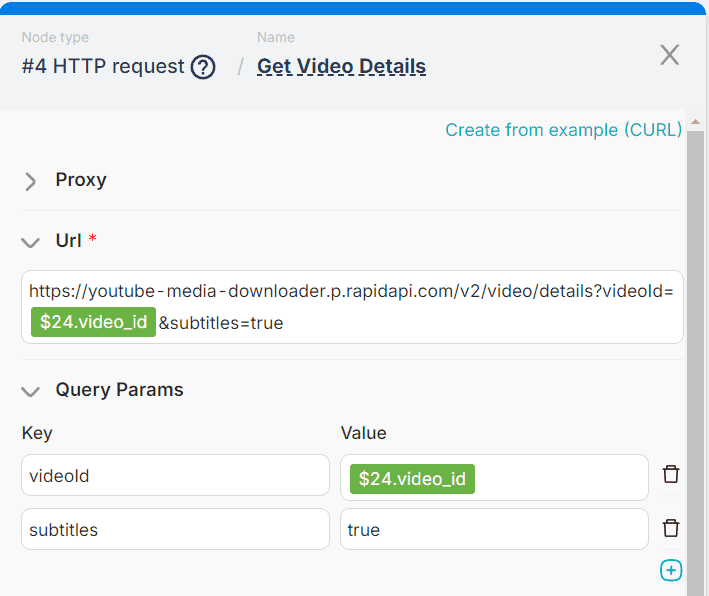This screenshot has height=596, width=709.
Task: Click Create from example (CURL) link
Action: (x=563, y=130)
